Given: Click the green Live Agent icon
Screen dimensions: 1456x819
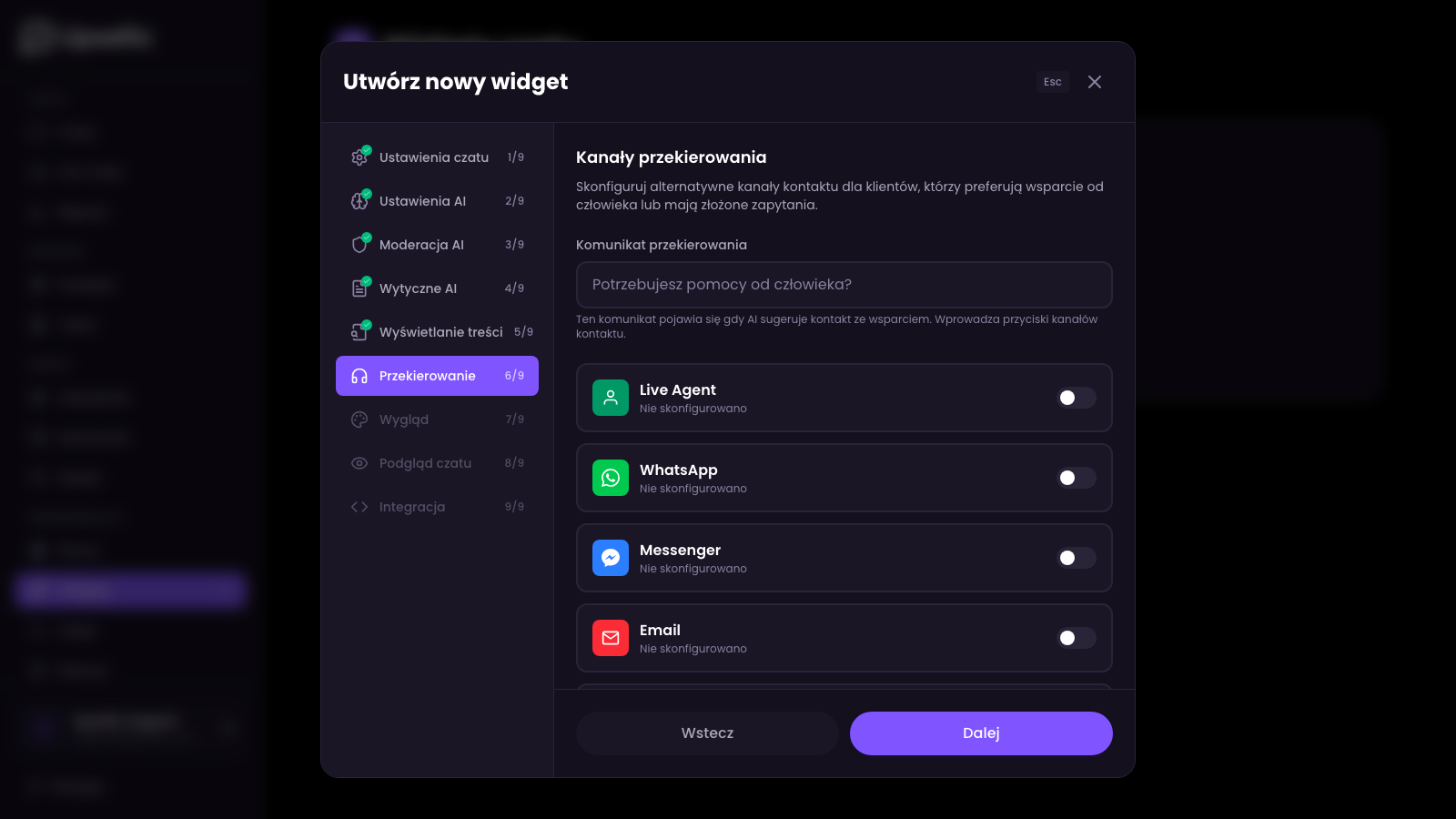Looking at the screenshot, I should 611,398.
